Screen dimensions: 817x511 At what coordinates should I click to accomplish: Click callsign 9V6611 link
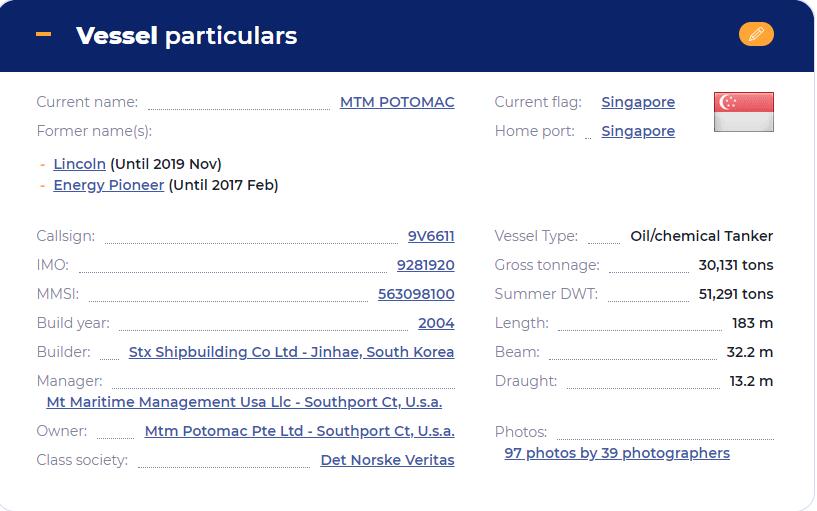[431, 236]
